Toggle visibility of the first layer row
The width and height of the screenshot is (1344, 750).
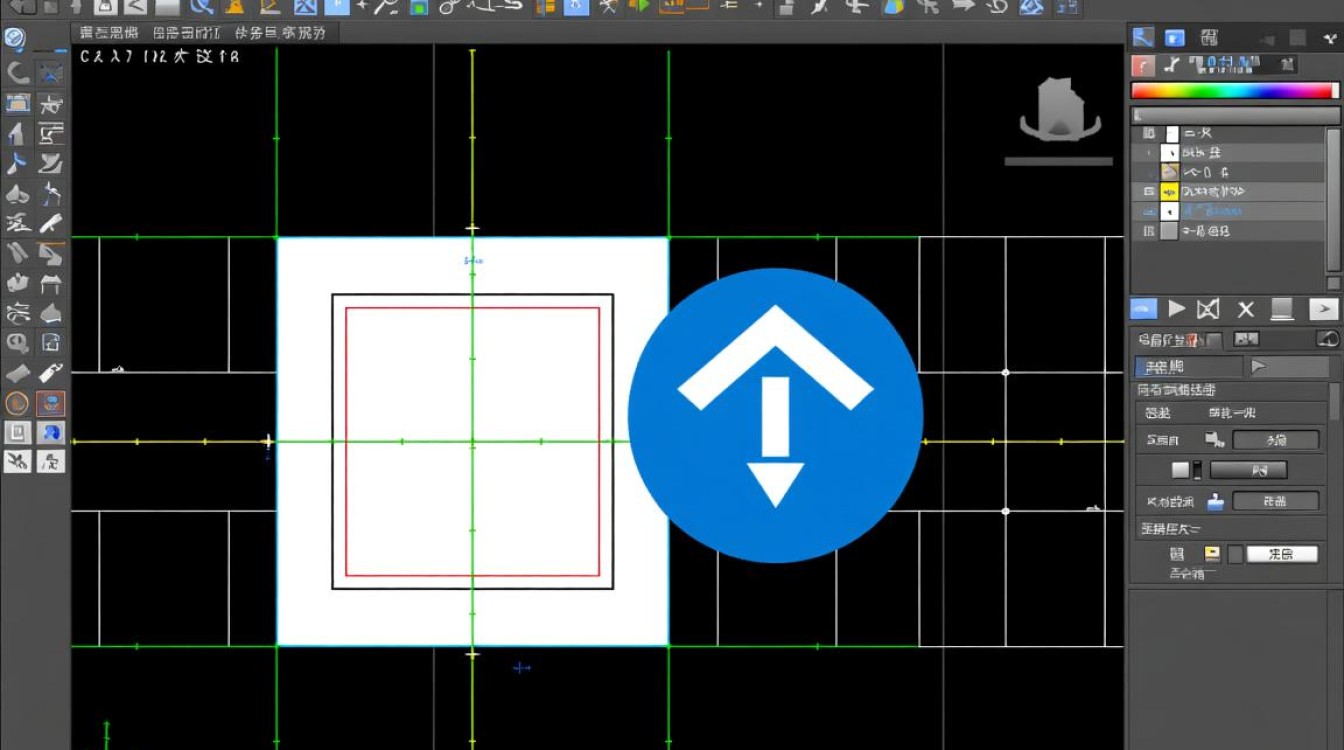(x=1148, y=133)
